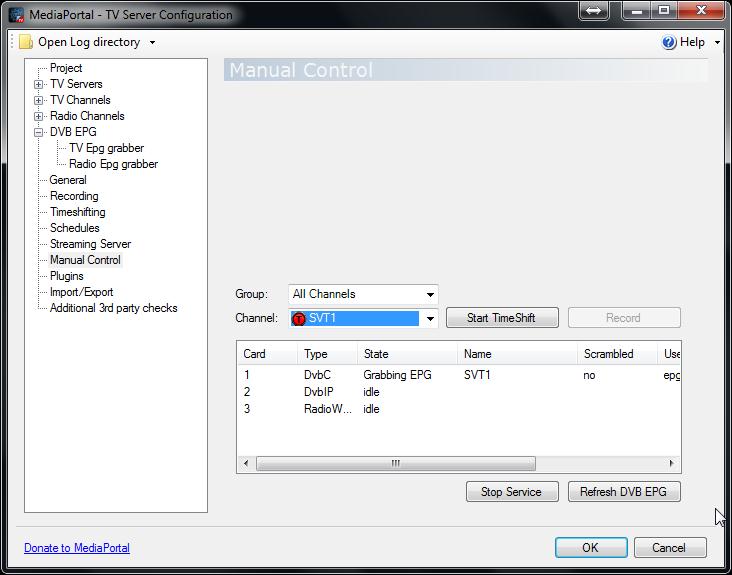Select the TV Channels tree label

tap(80, 100)
